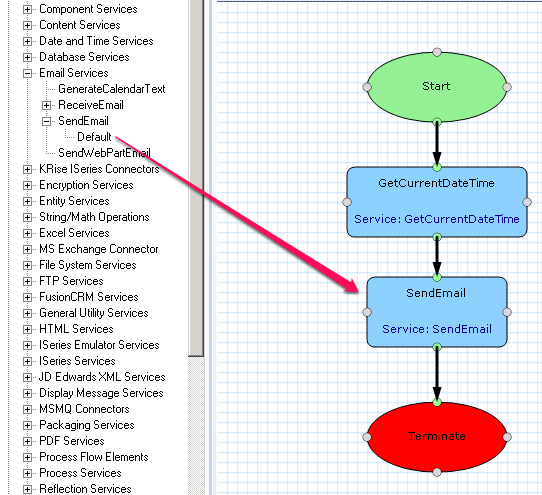542x495 pixels.
Task: Click the right connector of GetCurrentDateTime block
Action: pyautogui.click(x=527, y=202)
